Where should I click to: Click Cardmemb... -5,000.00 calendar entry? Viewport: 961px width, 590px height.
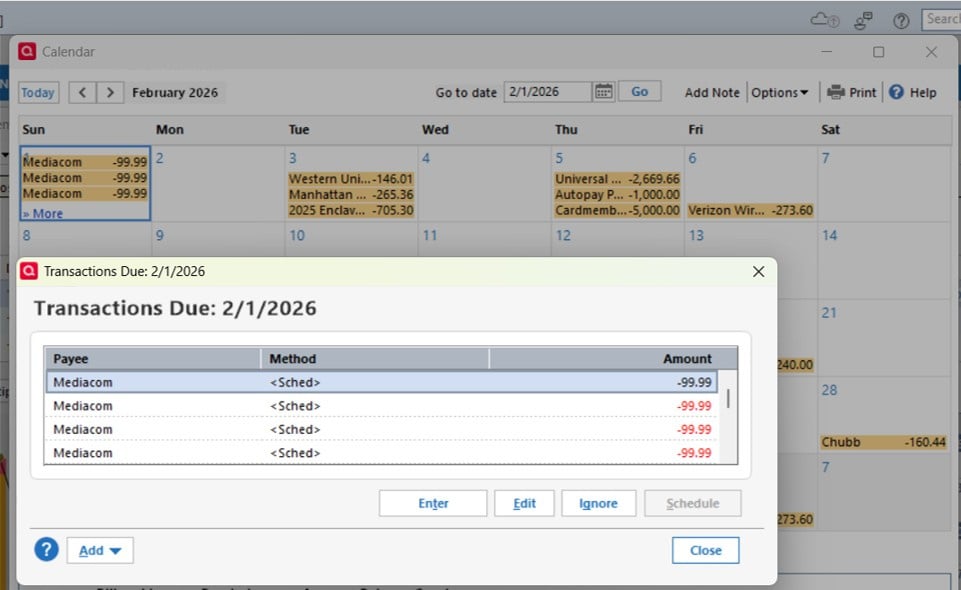click(617, 210)
